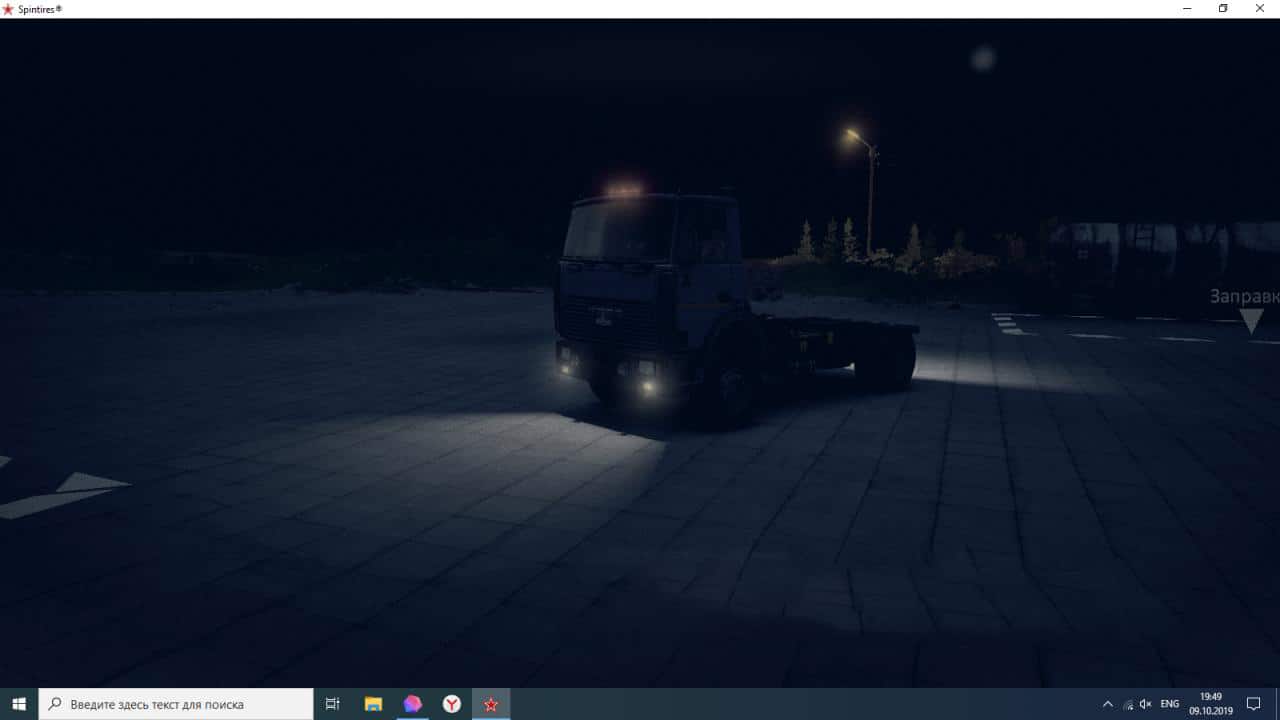Viewport: 1280px width, 720px height.
Task: Restore down the Spintires window
Action: coord(1223,9)
